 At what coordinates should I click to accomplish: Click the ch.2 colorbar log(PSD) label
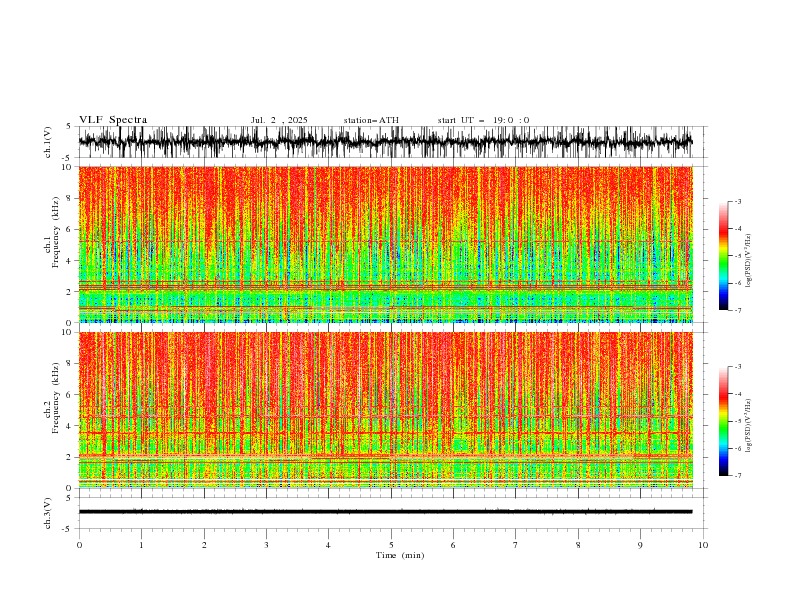(749, 426)
